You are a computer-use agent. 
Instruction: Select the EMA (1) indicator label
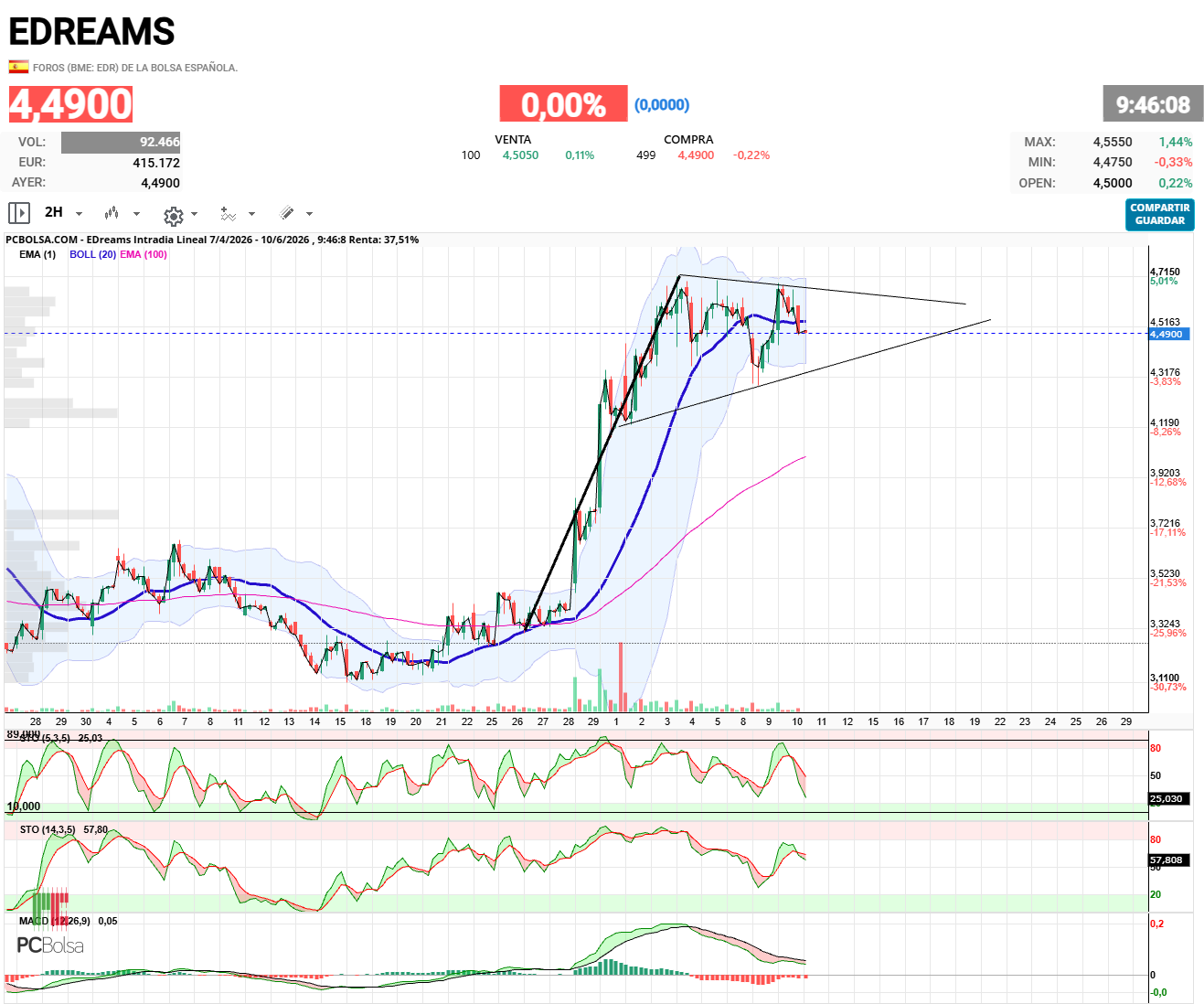click(x=37, y=254)
